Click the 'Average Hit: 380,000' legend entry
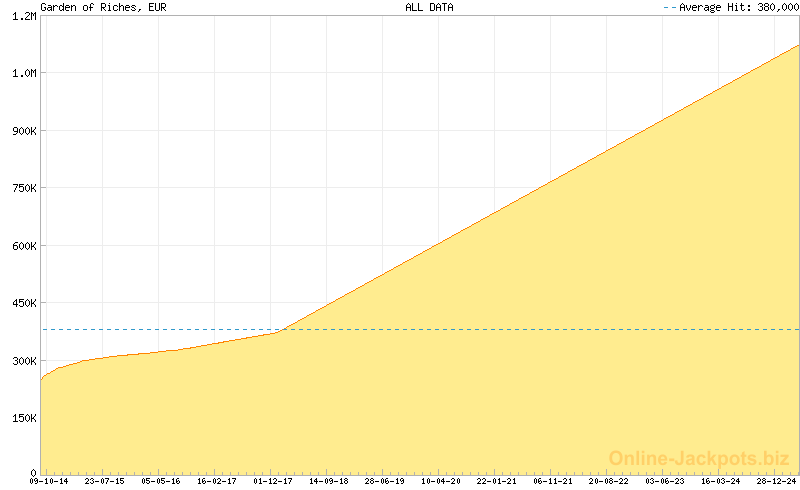This screenshot has height=490, width=800. point(739,7)
